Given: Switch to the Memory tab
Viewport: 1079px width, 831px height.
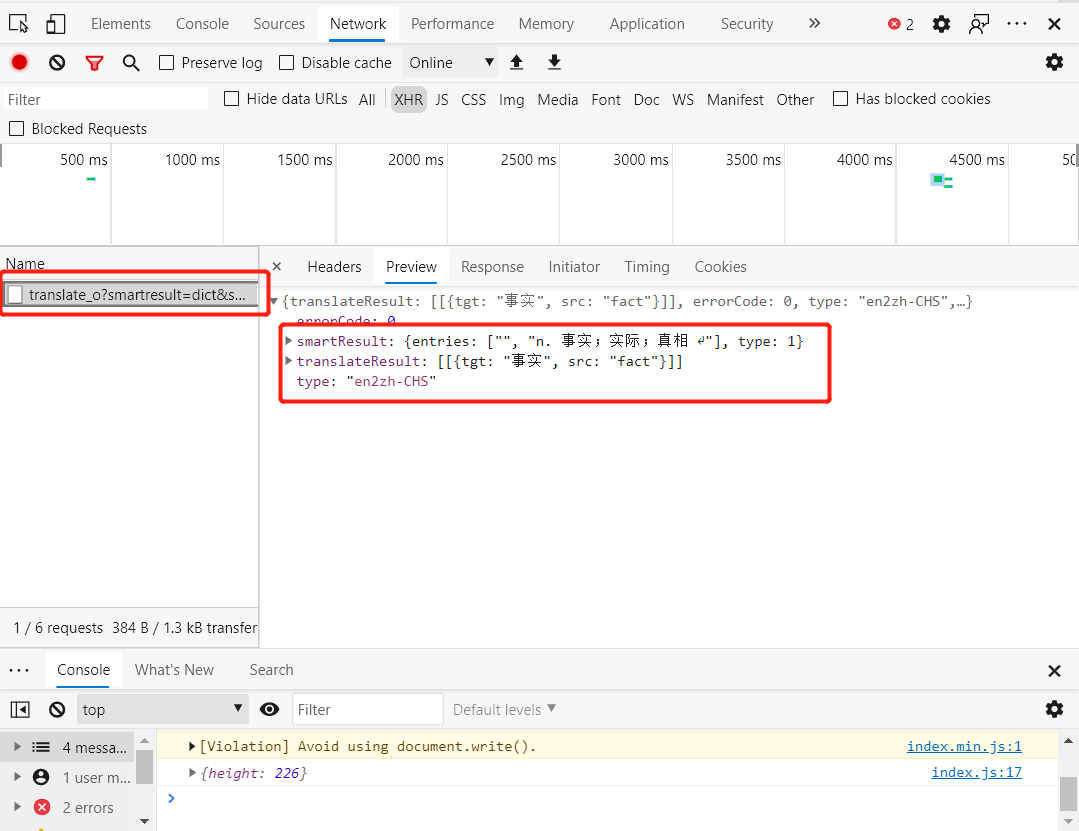Looking at the screenshot, I should tap(546, 24).
